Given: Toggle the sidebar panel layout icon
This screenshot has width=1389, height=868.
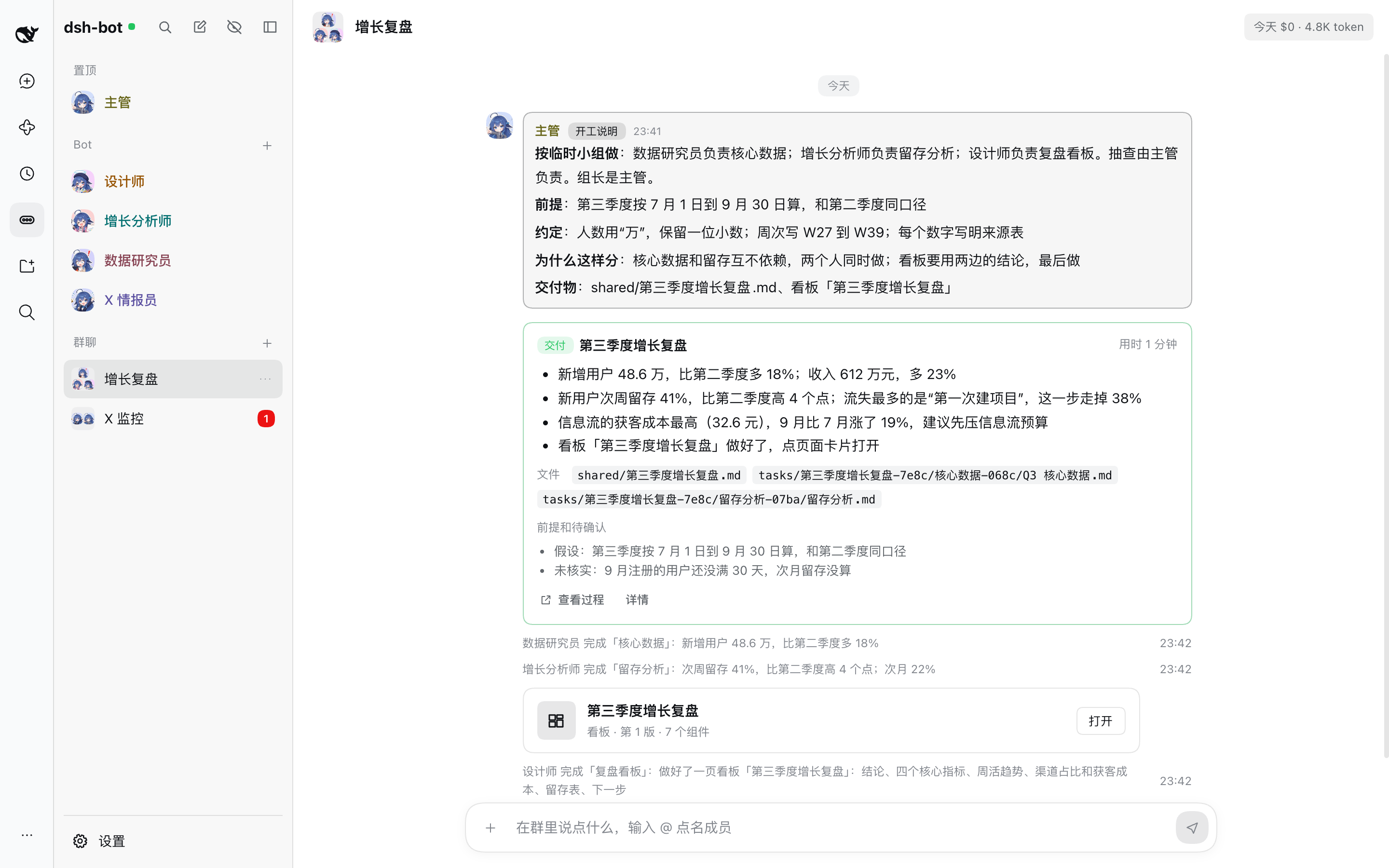Looking at the screenshot, I should (270, 27).
